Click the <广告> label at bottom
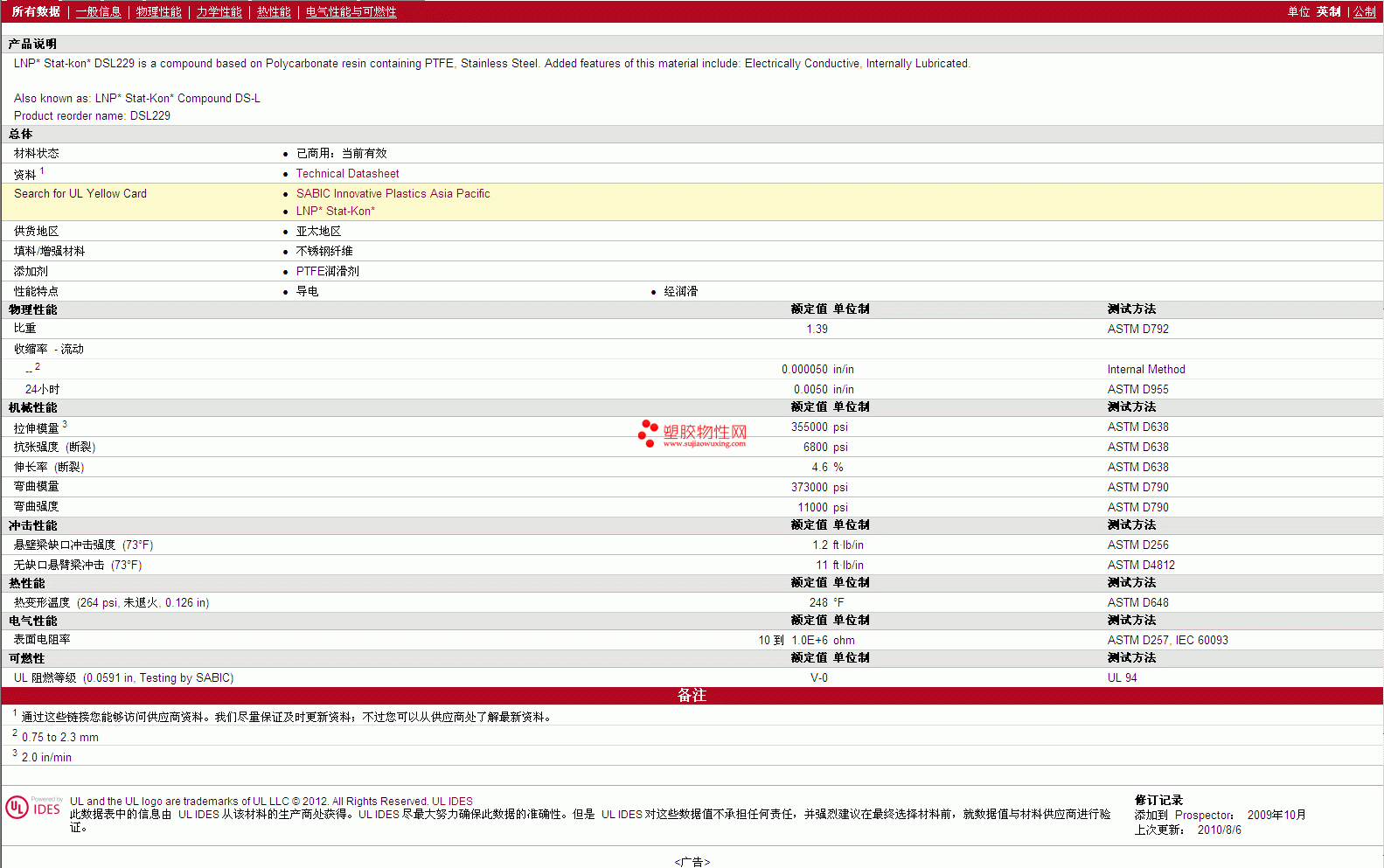The image size is (1384, 868). click(692, 862)
